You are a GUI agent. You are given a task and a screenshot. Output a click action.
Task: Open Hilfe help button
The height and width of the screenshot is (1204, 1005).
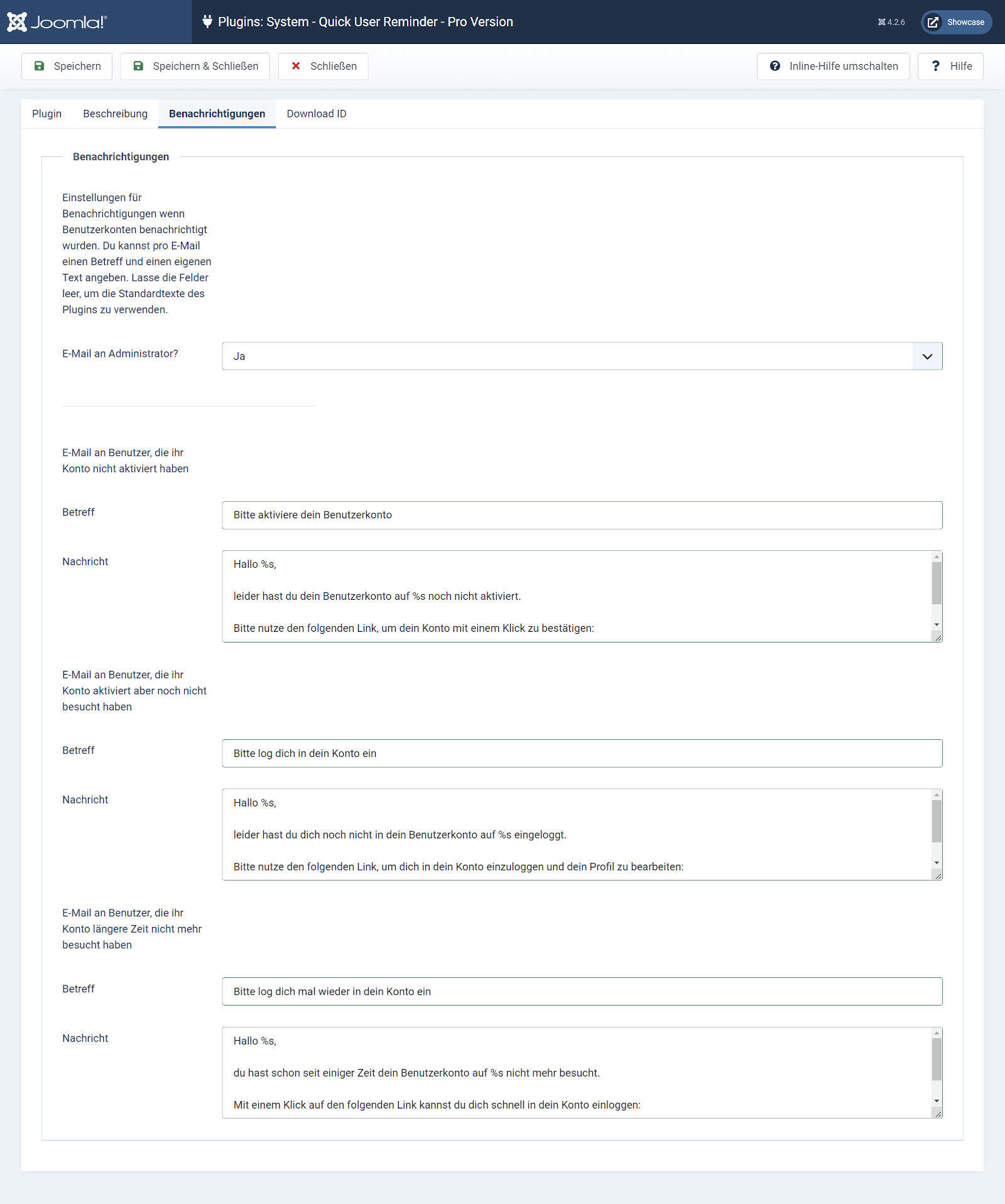[x=950, y=66]
